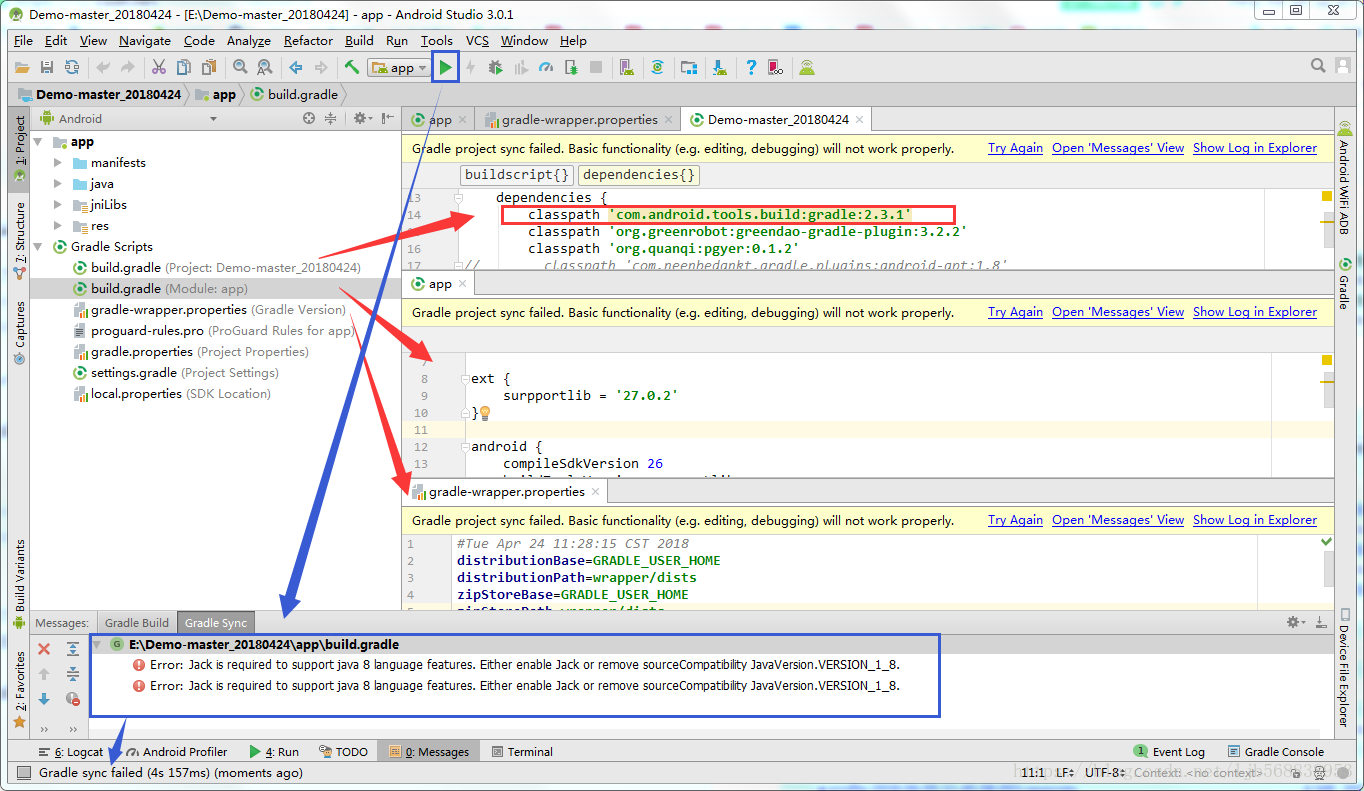Click the dependencies{} breadcrumb

(638, 175)
